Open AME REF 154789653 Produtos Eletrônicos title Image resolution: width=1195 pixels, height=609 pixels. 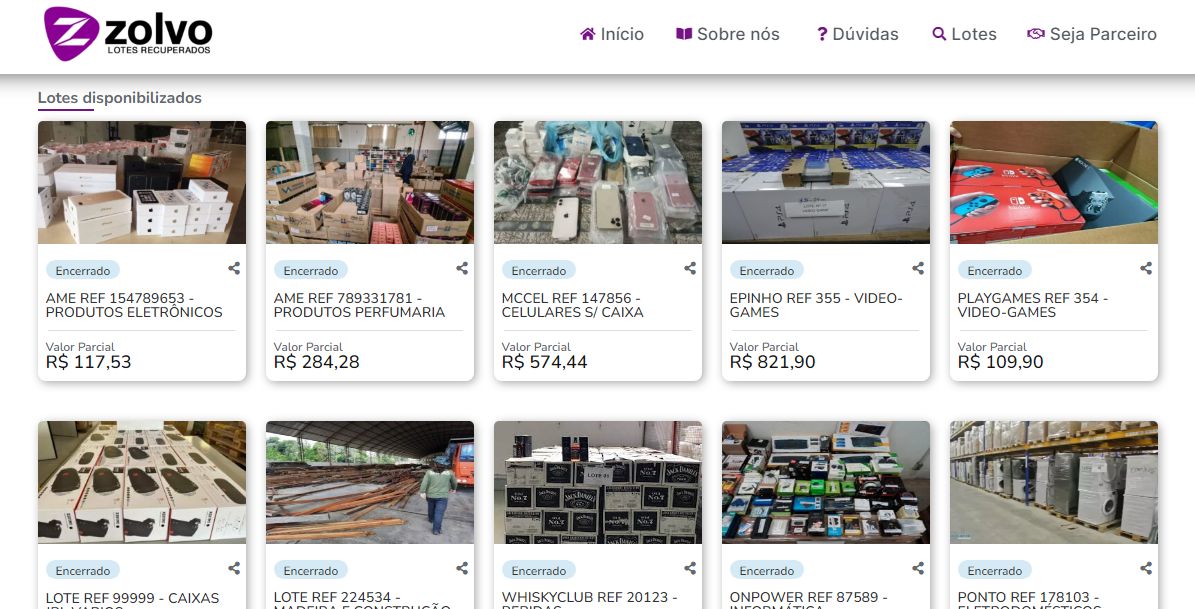click(134, 305)
